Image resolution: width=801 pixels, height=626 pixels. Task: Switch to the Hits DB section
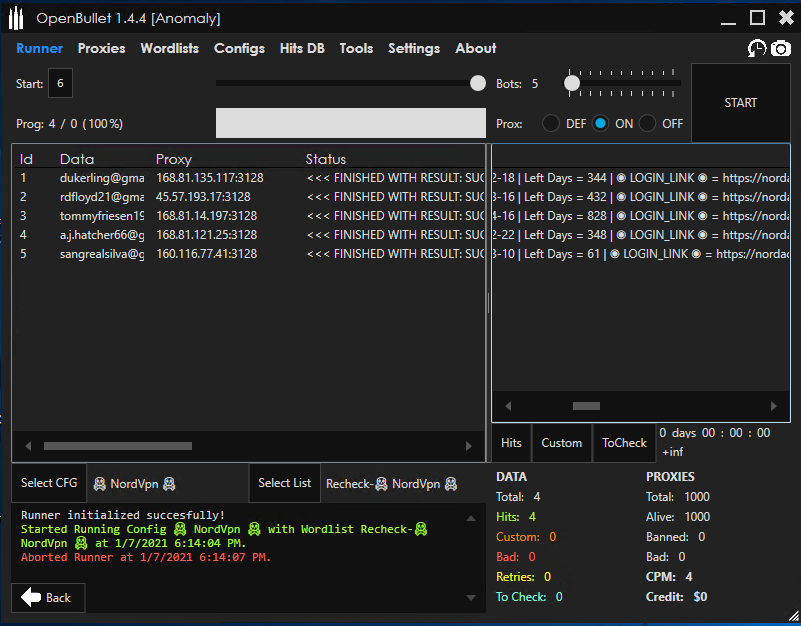click(302, 48)
